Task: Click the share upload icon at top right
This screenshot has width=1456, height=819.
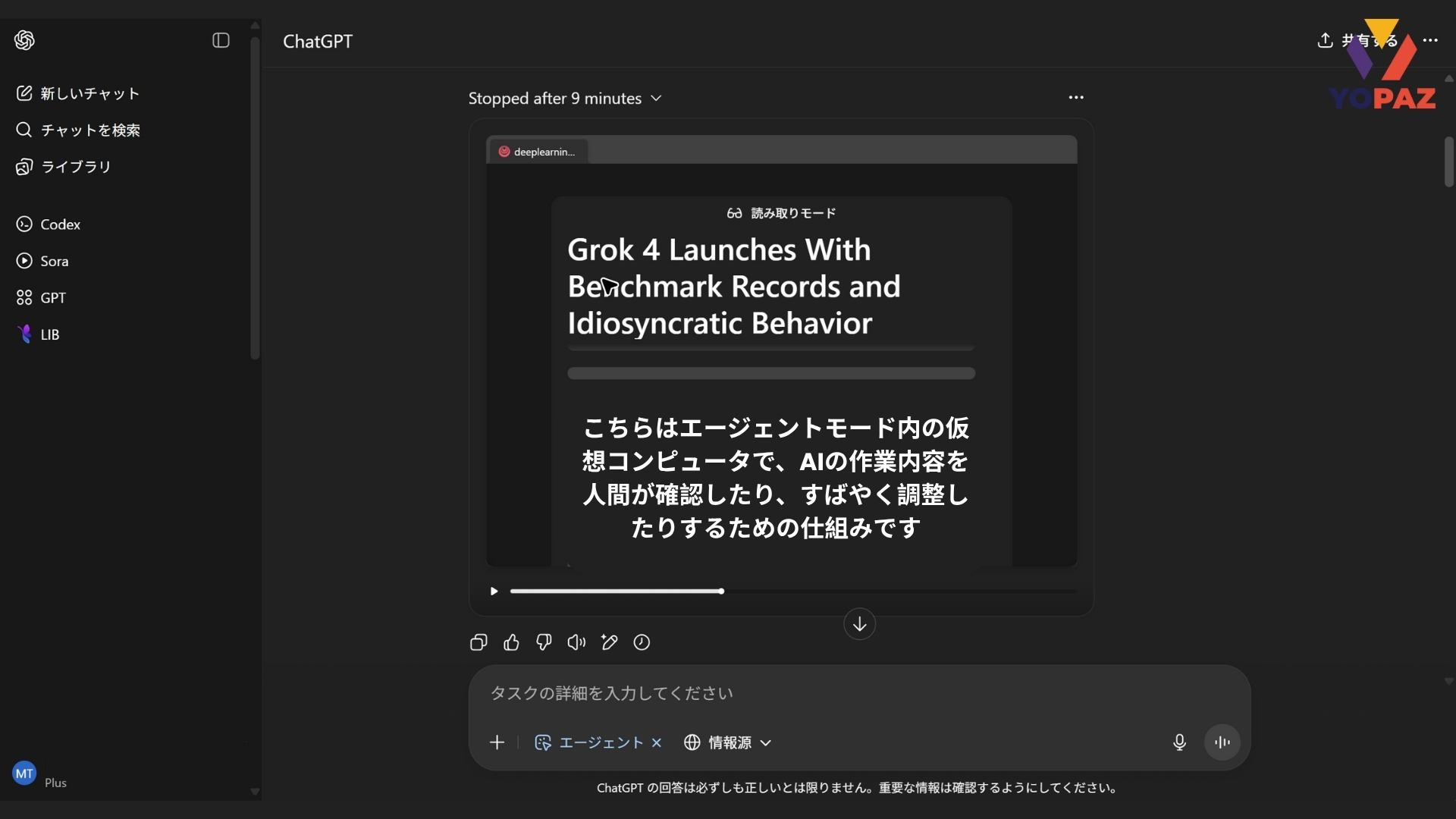Action: coord(1325,40)
